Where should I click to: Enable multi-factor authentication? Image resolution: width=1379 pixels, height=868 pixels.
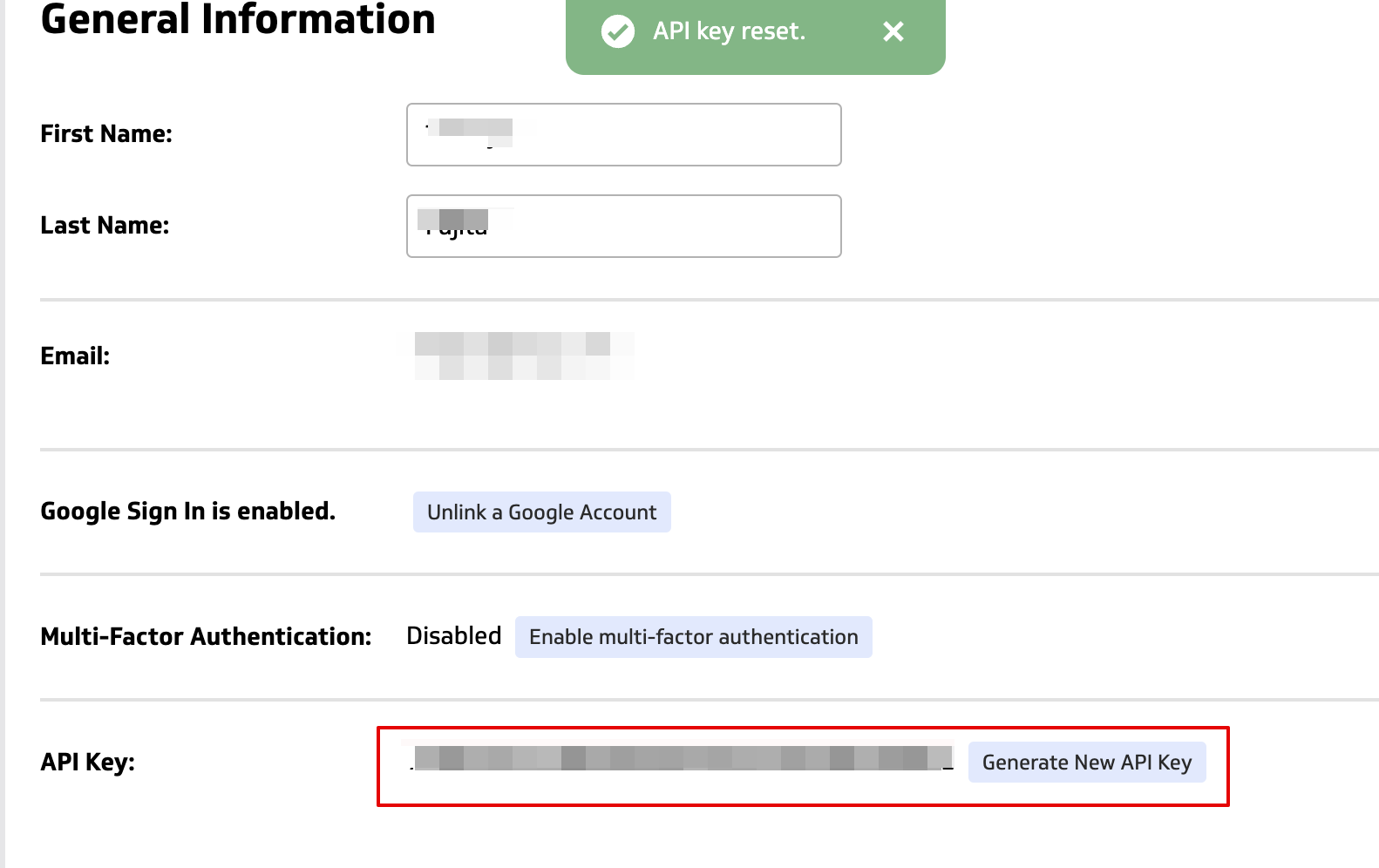(x=693, y=637)
